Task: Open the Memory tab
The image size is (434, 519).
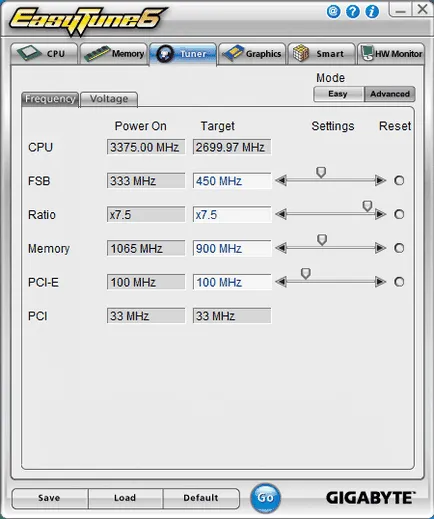Action: point(114,53)
